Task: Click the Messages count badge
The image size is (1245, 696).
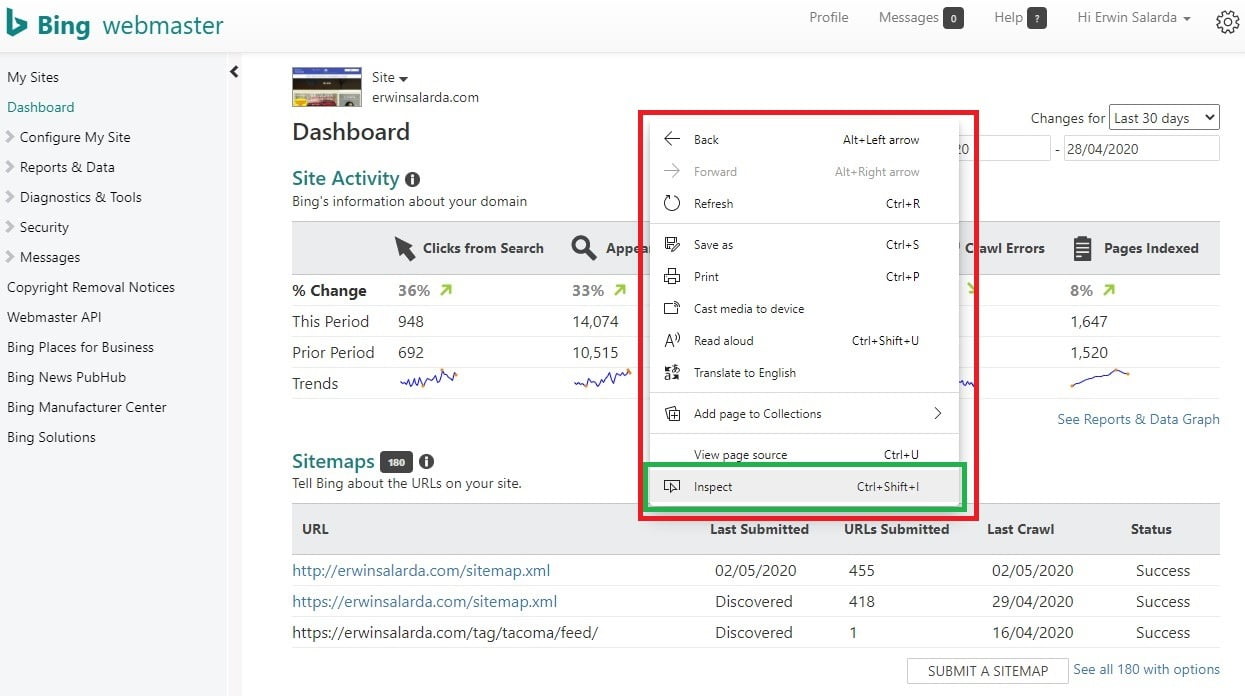Action: click(953, 18)
